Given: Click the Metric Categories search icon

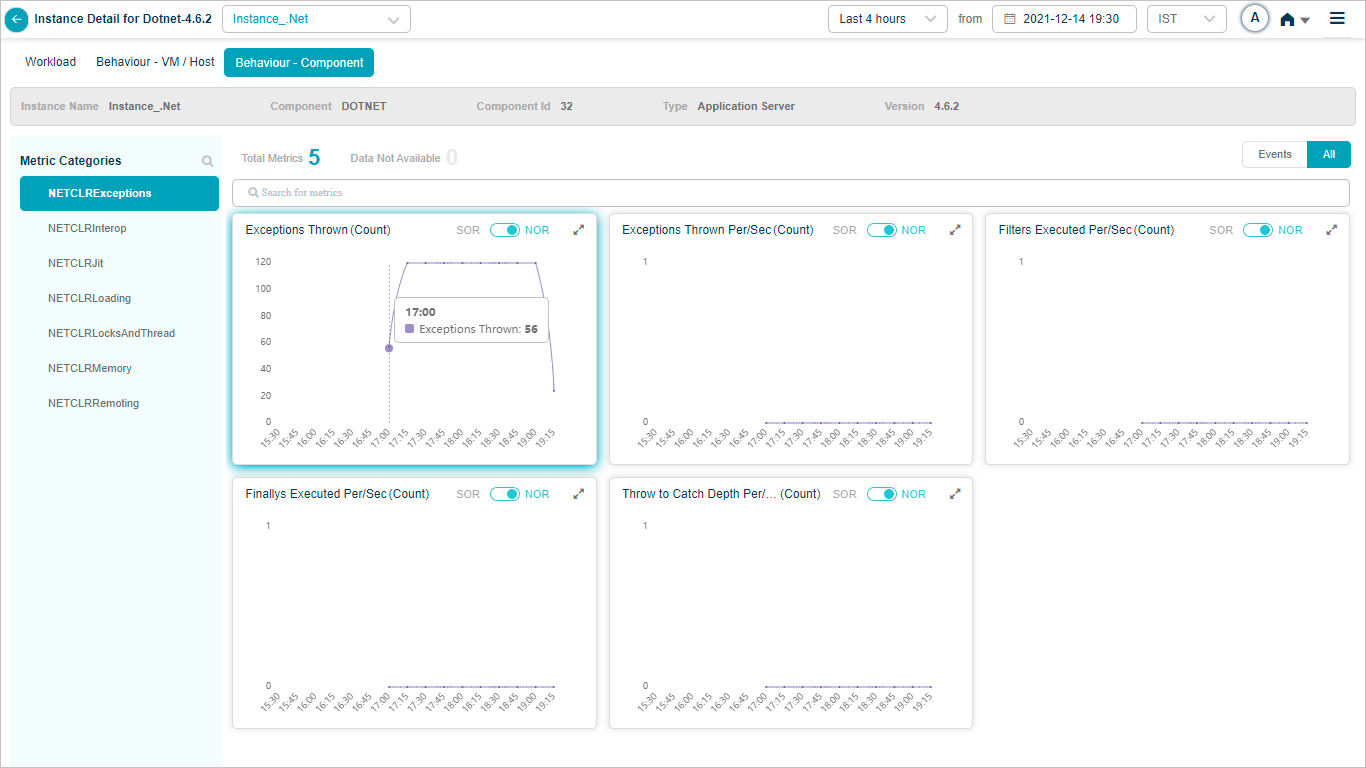Looking at the screenshot, I should point(207,161).
